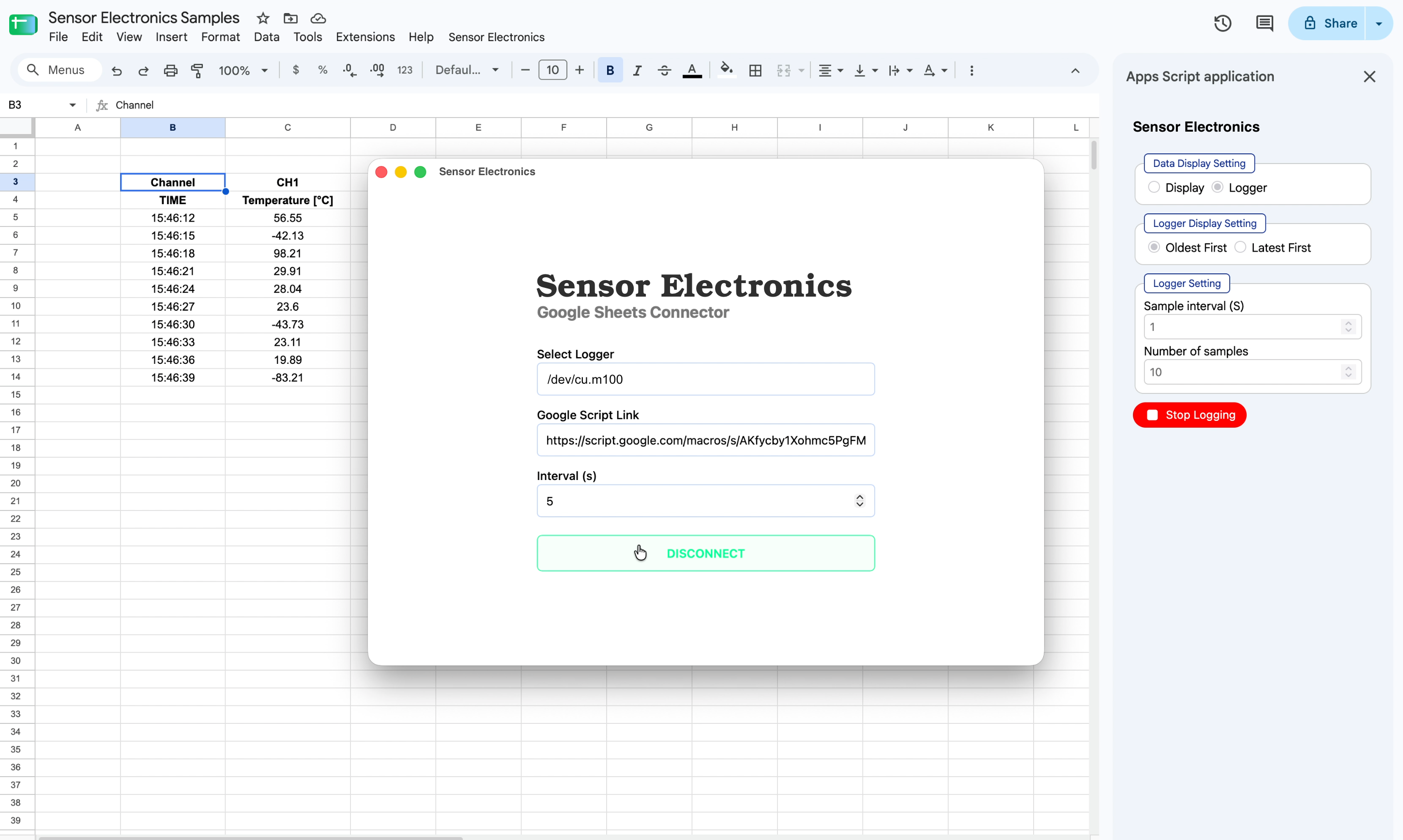The height and width of the screenshot is (840, 1403).
Task: Open more toolbar options kebab
Action: [972, 70]
